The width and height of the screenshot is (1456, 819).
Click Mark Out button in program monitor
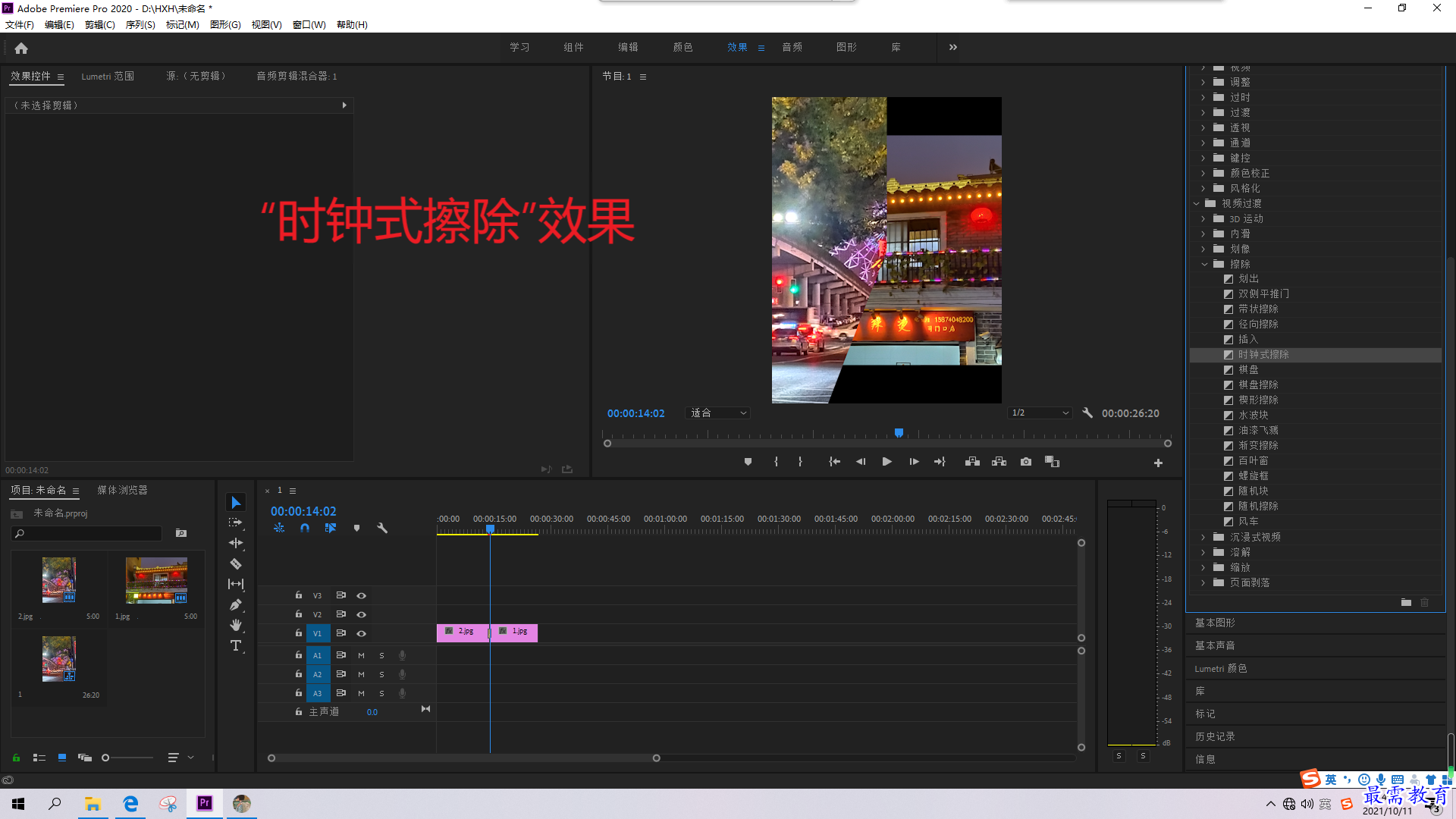[800, 462]
